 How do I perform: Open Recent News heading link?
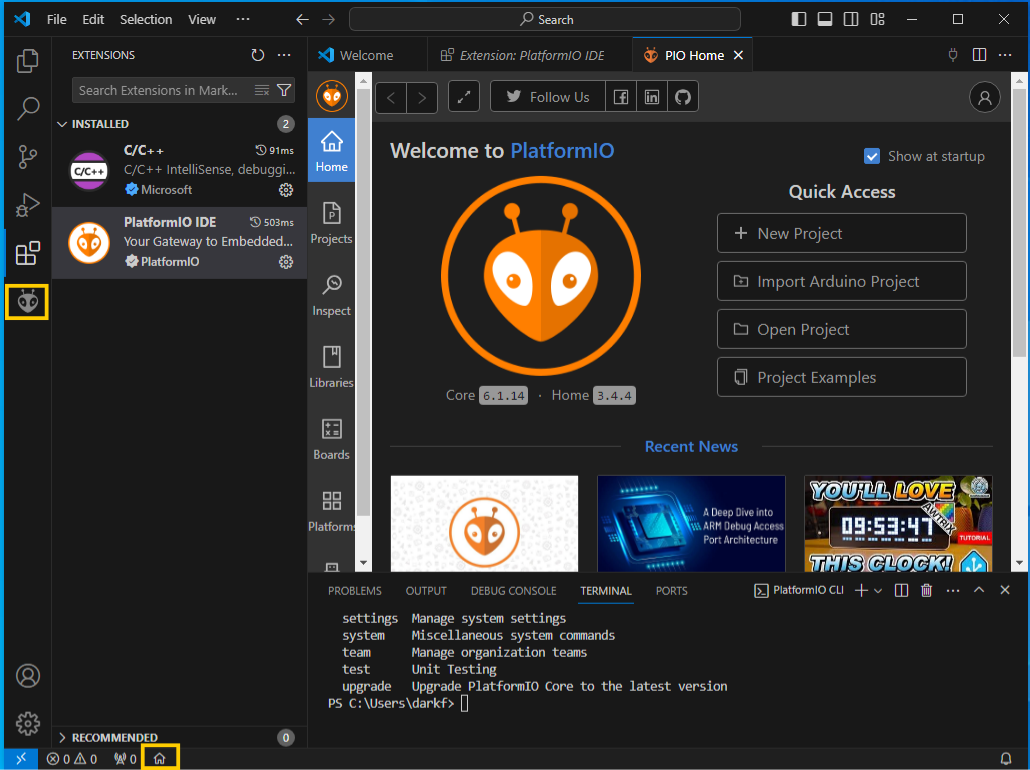click(691, 447)
